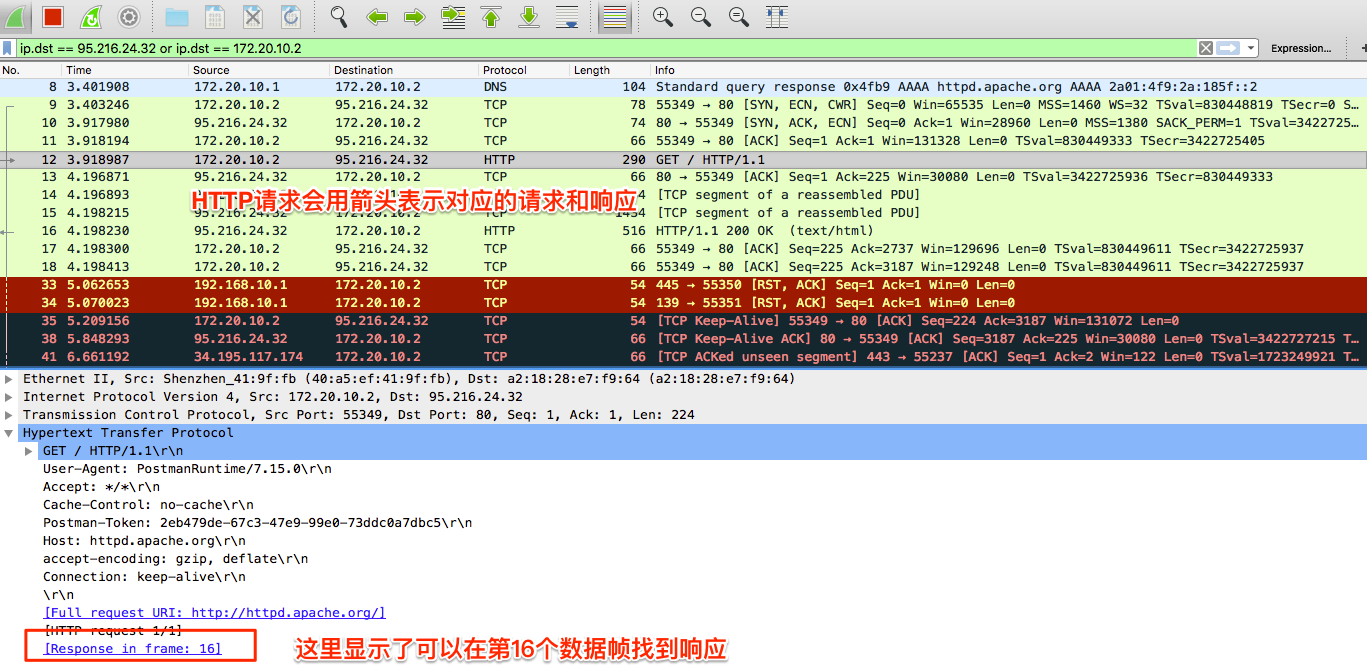
Task: Jump to the last packet
Action: (528, 16)
